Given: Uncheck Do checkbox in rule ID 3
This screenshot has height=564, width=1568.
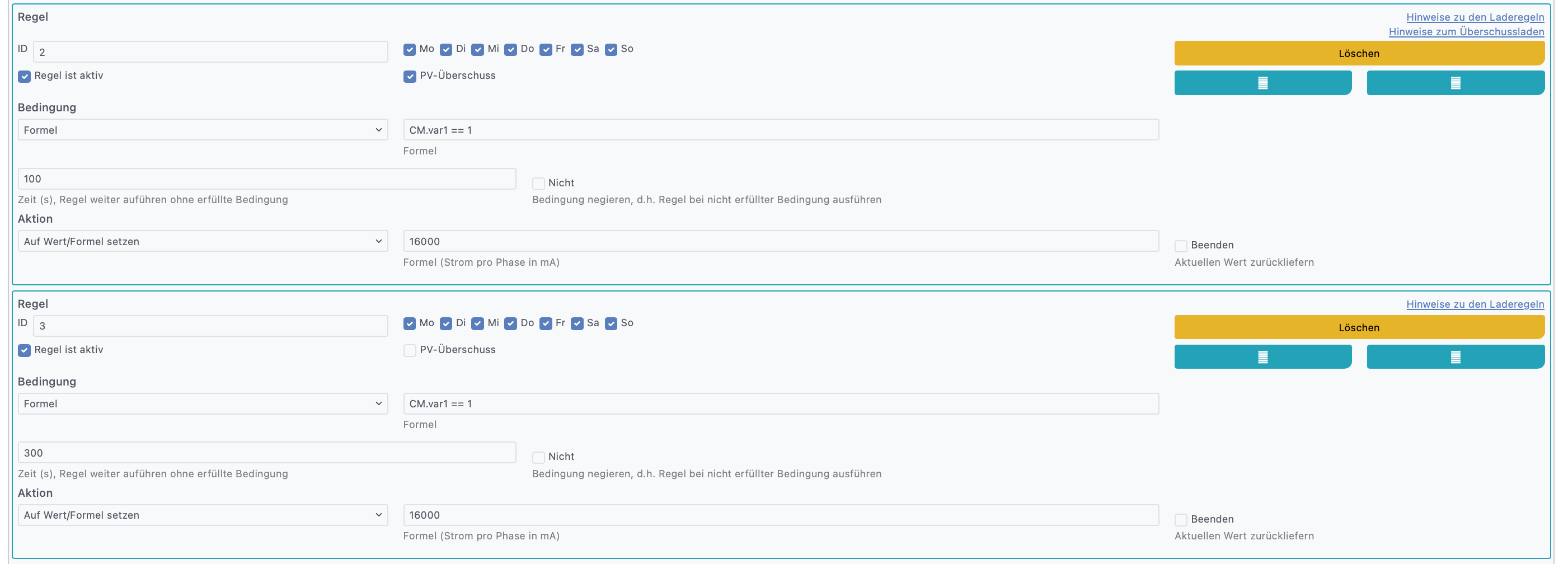Looking at the screenshot, I should 511,323.
